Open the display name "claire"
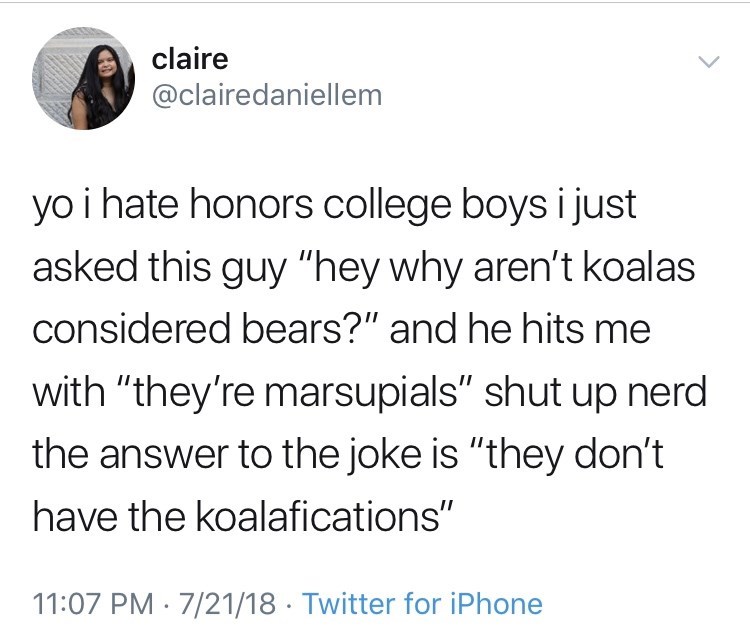Screen dimensions: 750x643 pos(190,59)
